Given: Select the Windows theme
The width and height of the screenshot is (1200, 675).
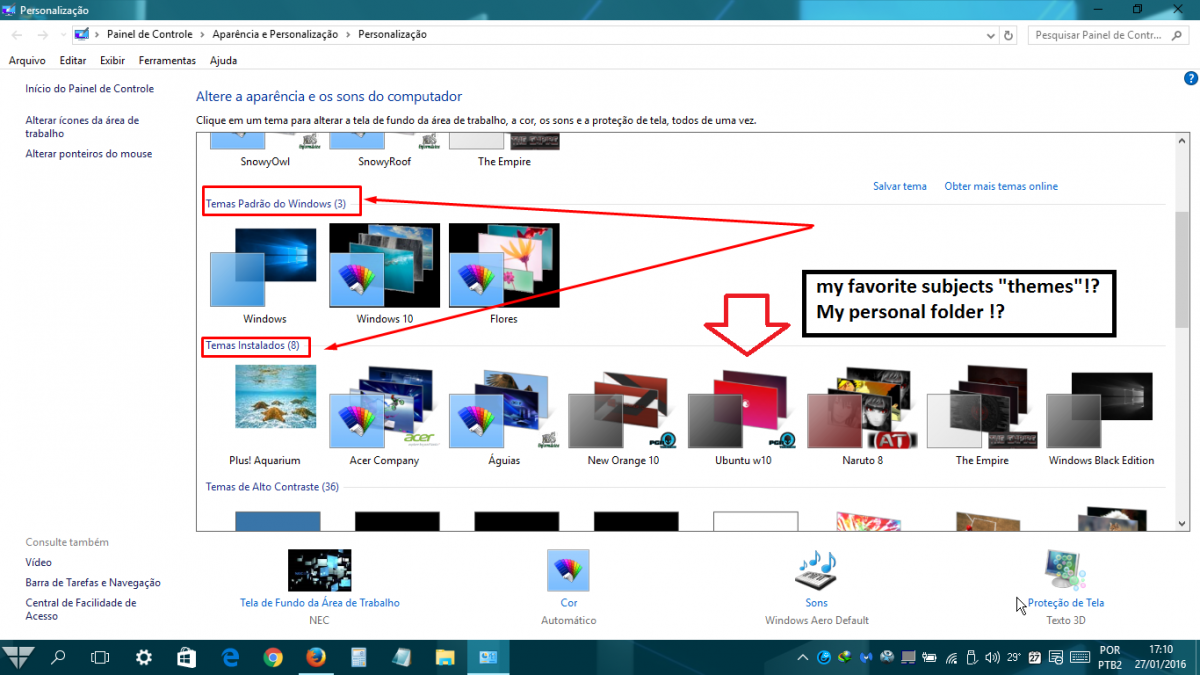Looking at the screenshot, I should click(x=265, y=274).
